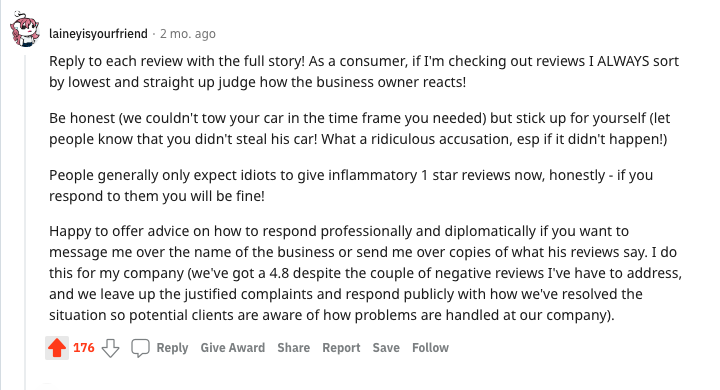Give Award to this comment

pos(233,348)
